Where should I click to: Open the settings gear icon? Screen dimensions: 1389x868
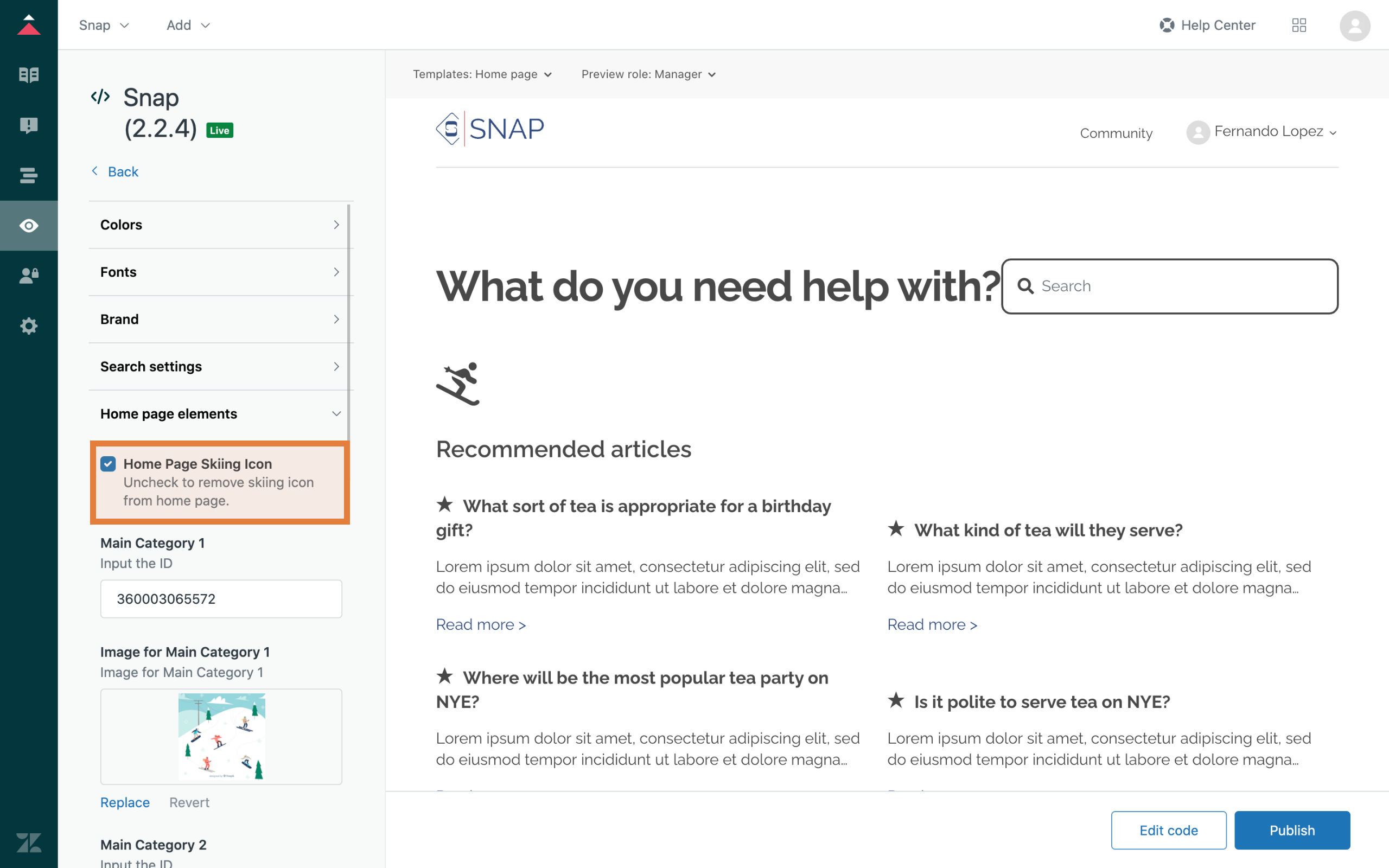[29, 326]
